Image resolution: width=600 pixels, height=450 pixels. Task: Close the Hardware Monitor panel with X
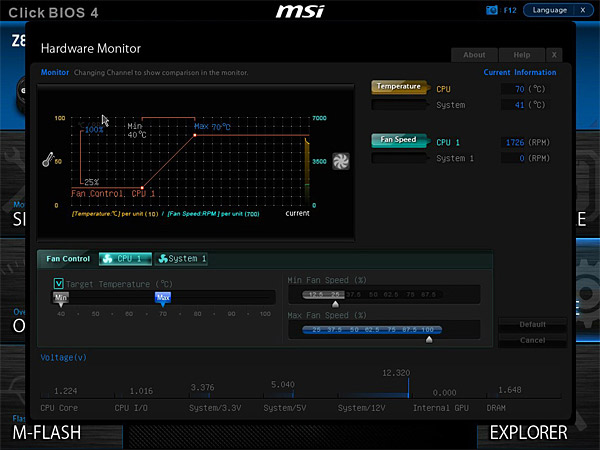(554, 55)
